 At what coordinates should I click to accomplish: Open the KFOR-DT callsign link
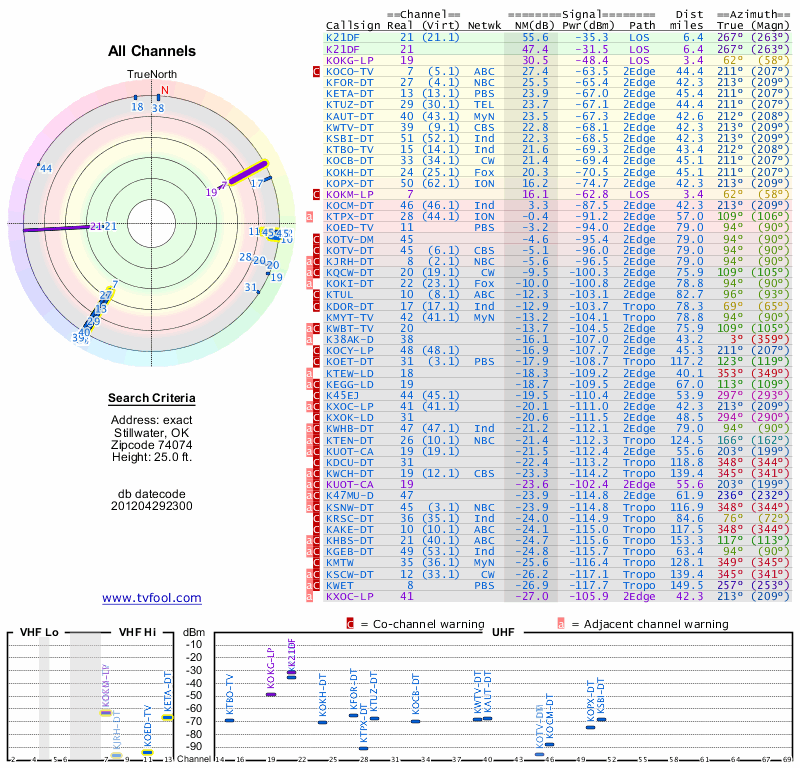(x=350, y=82)
